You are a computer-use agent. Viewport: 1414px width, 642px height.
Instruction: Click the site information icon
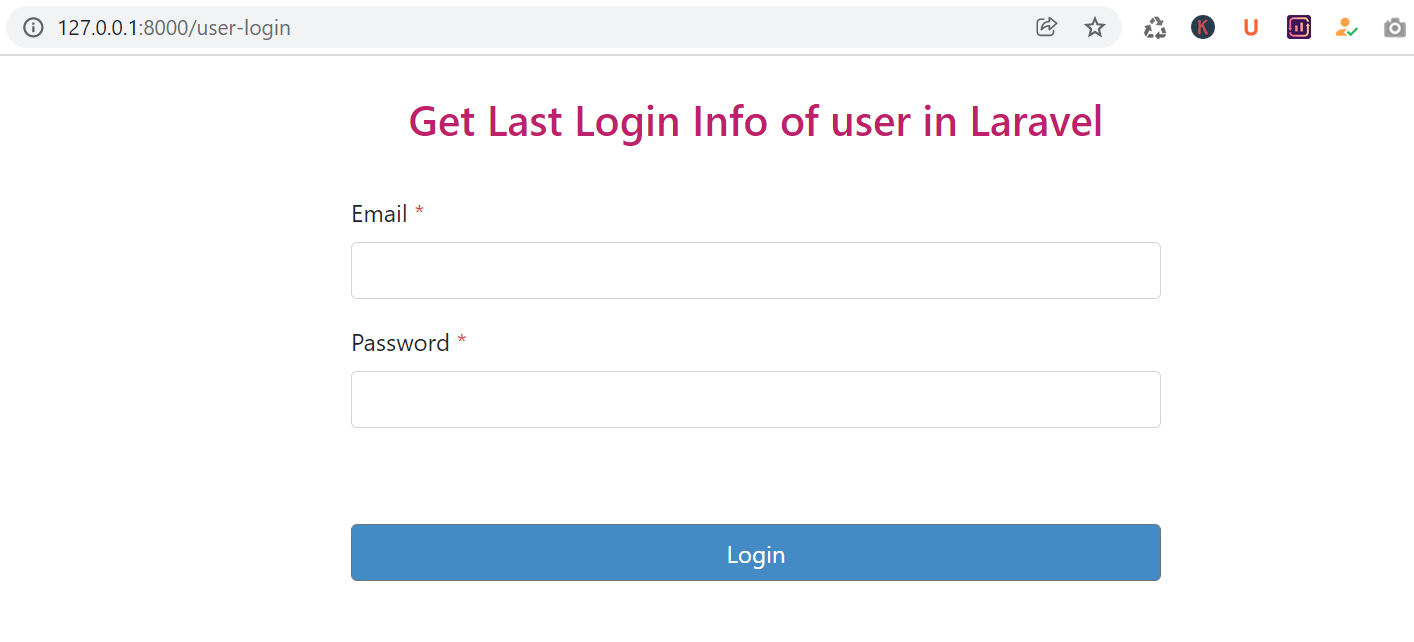click(33, 27)
